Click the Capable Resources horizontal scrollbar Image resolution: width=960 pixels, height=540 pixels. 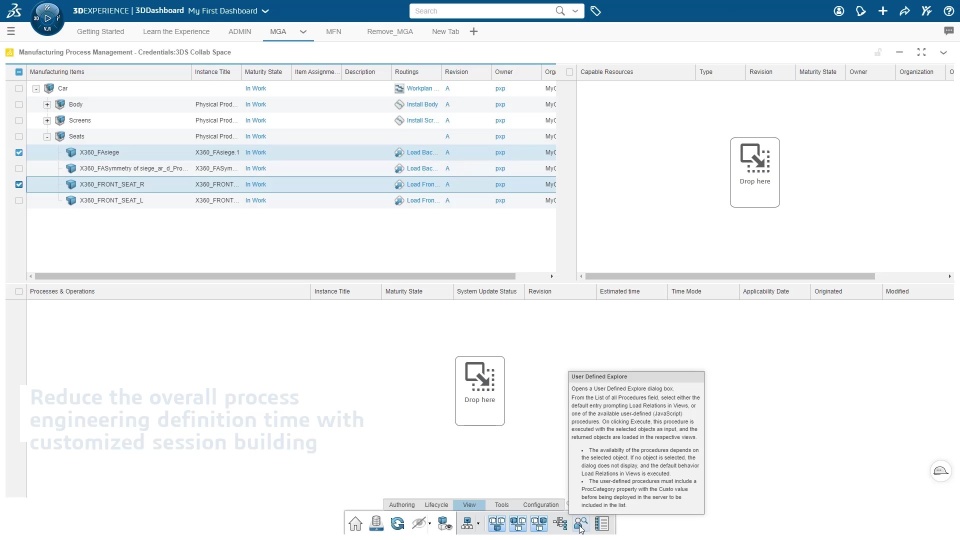pos(730,276)
